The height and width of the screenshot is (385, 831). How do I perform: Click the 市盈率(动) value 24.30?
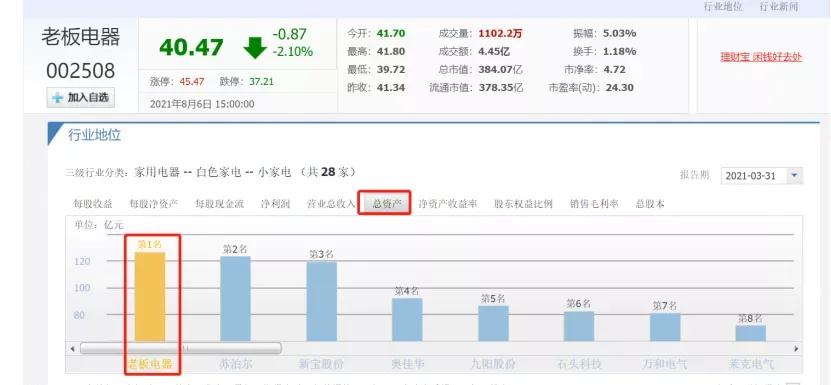619,88
